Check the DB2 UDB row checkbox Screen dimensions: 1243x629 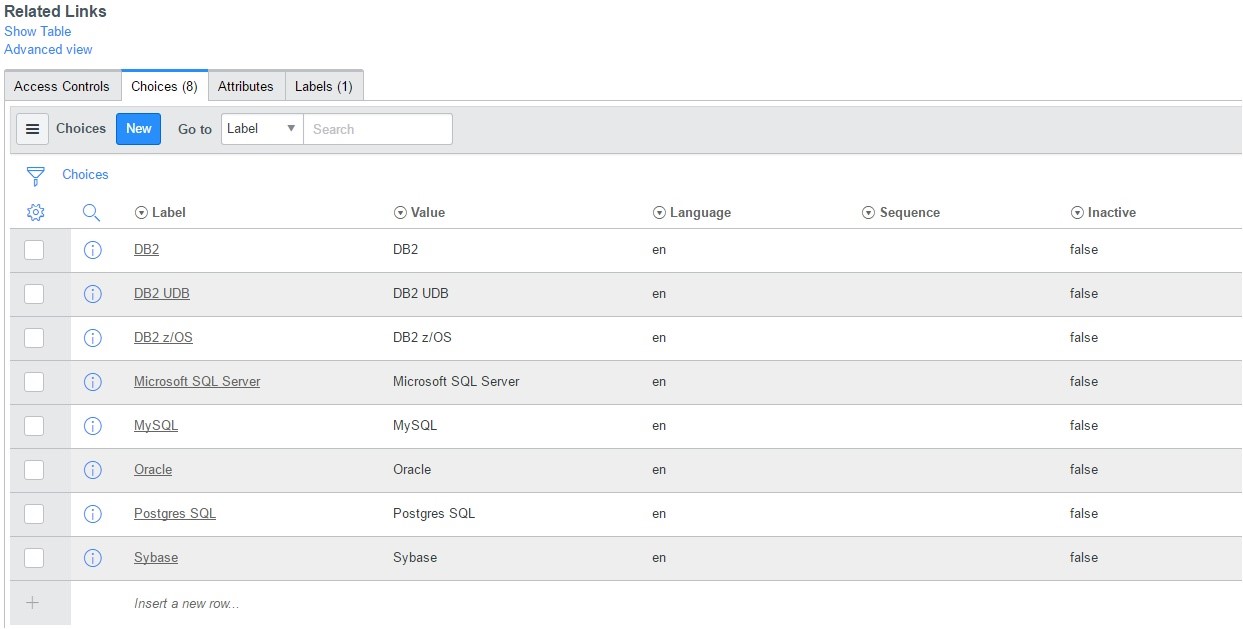point(34,294)
